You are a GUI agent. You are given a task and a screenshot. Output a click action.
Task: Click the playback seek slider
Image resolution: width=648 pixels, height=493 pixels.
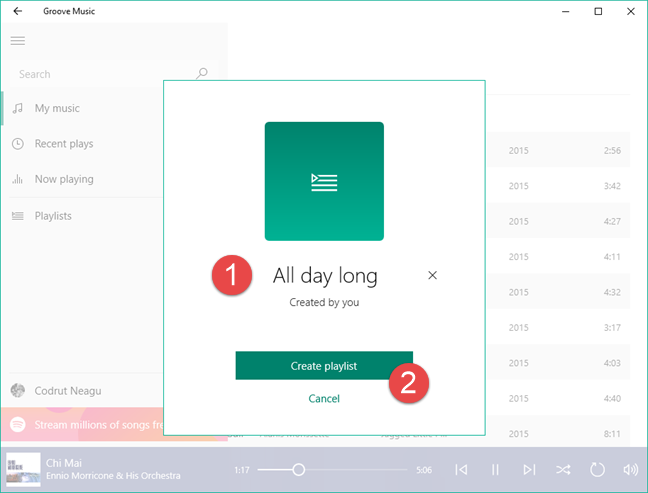point(332,470)
